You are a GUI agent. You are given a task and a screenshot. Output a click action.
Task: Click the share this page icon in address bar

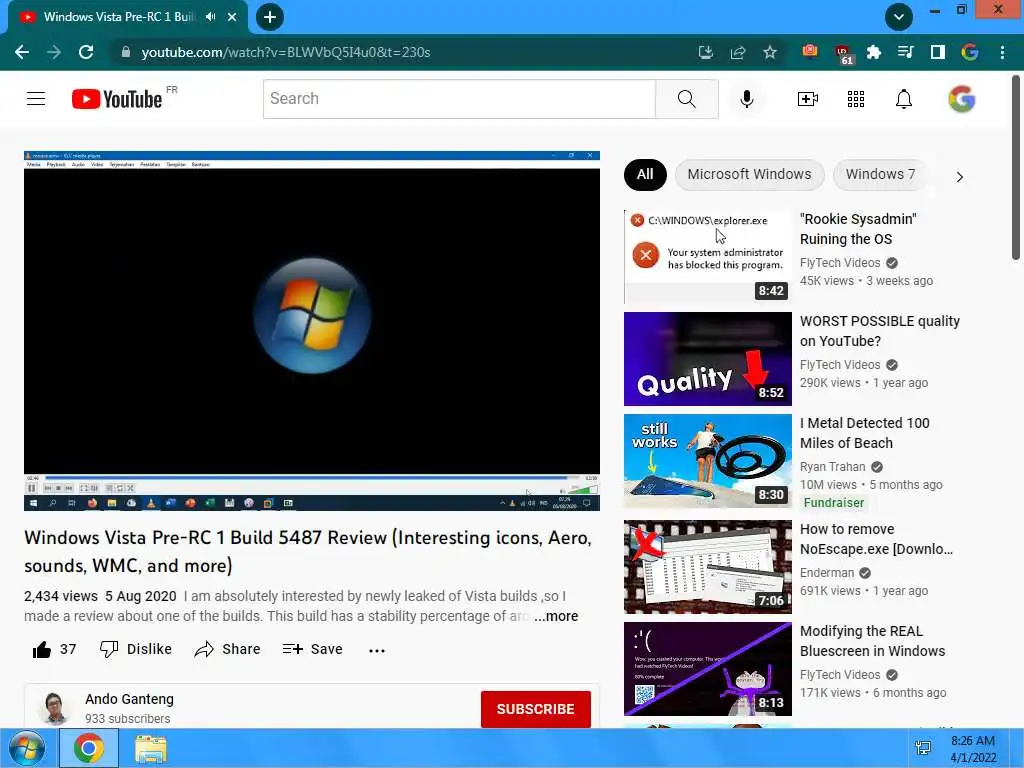click(x=738, y=52)
